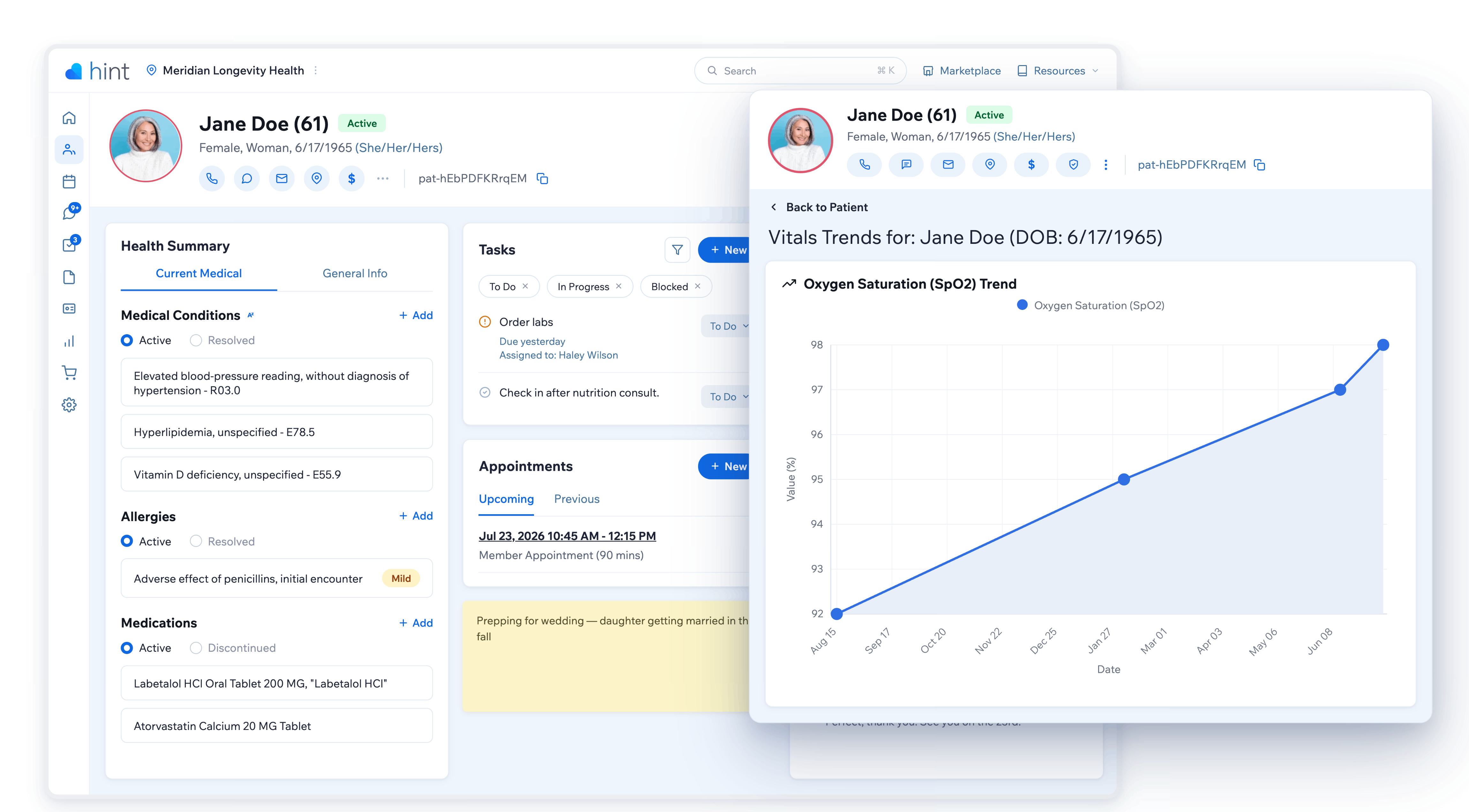Open the Settings gear in sidebar
The width and height of the screenshot is (1469, 812).
coord(69,405)
